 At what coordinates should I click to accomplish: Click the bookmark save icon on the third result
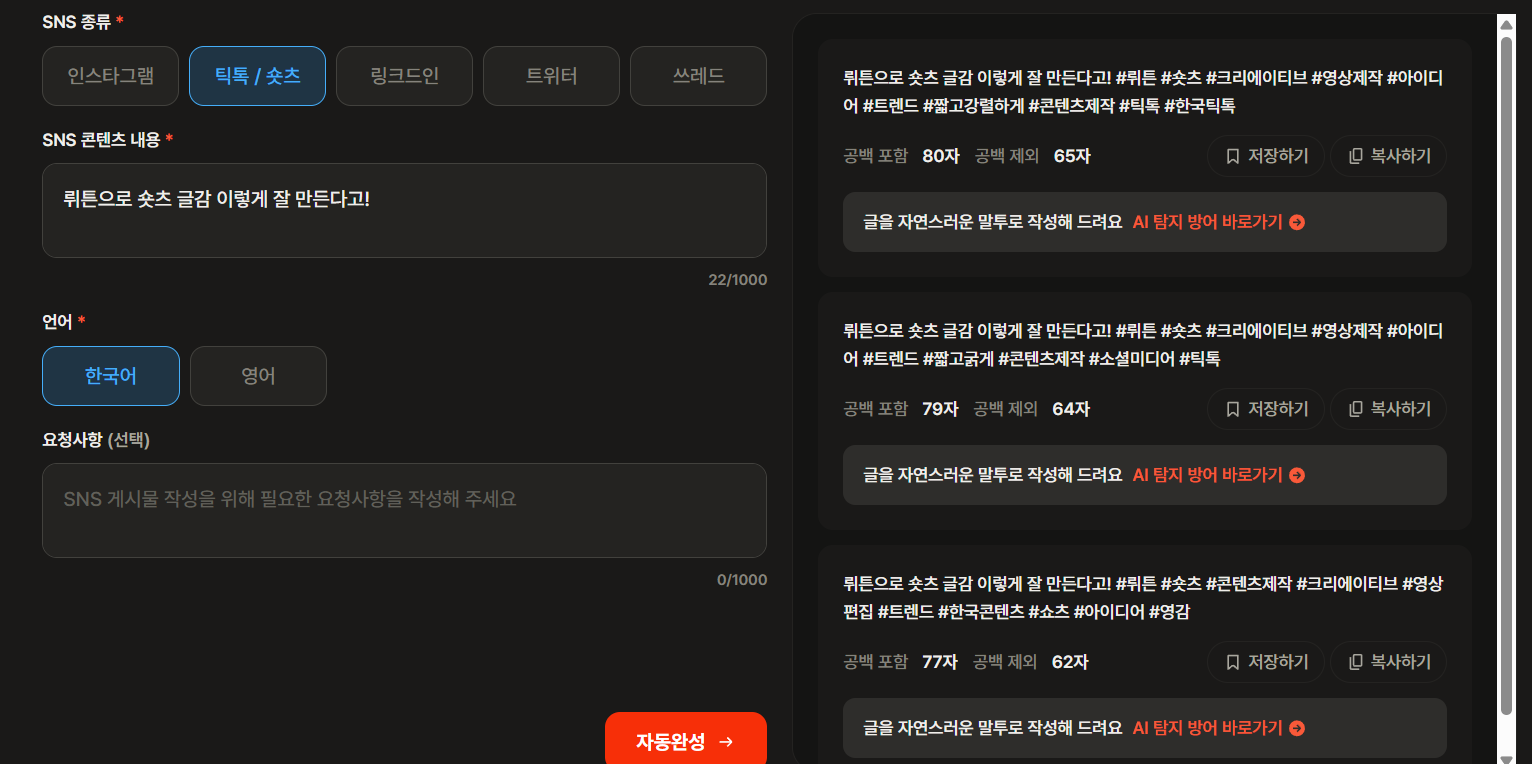click(1232, 661)
